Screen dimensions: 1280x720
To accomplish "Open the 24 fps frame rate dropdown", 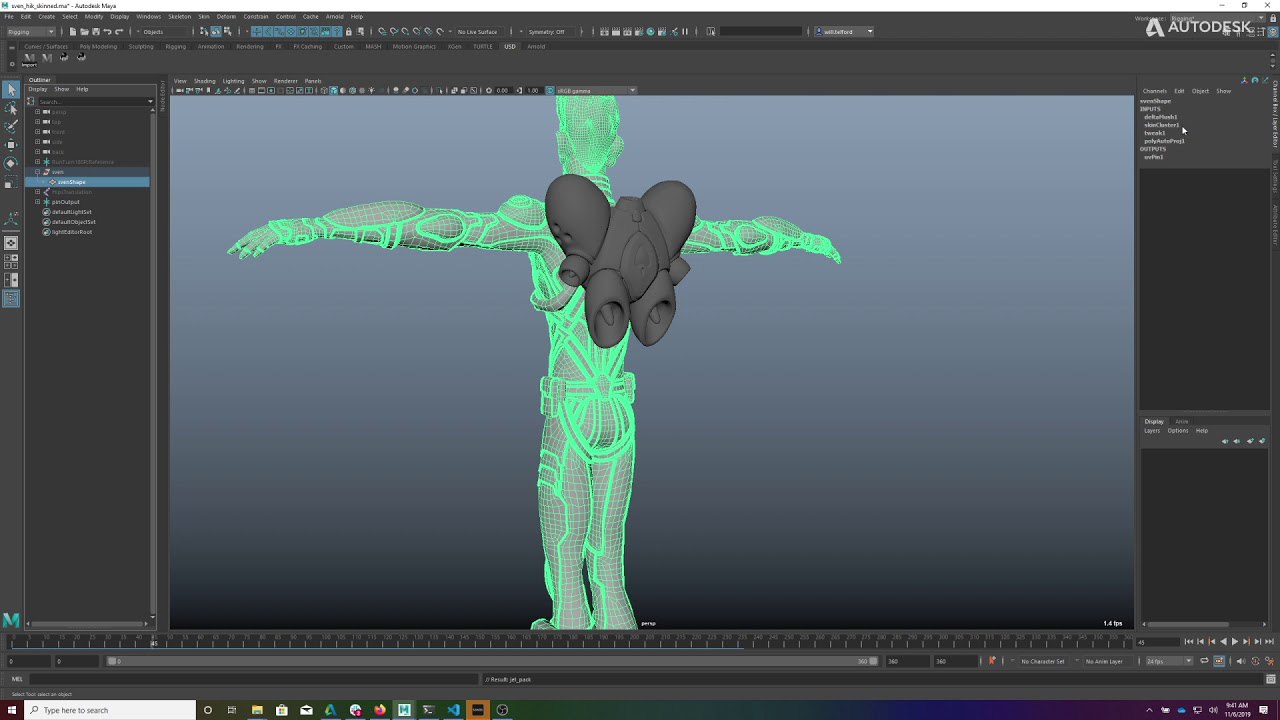I will (1169, 661).
